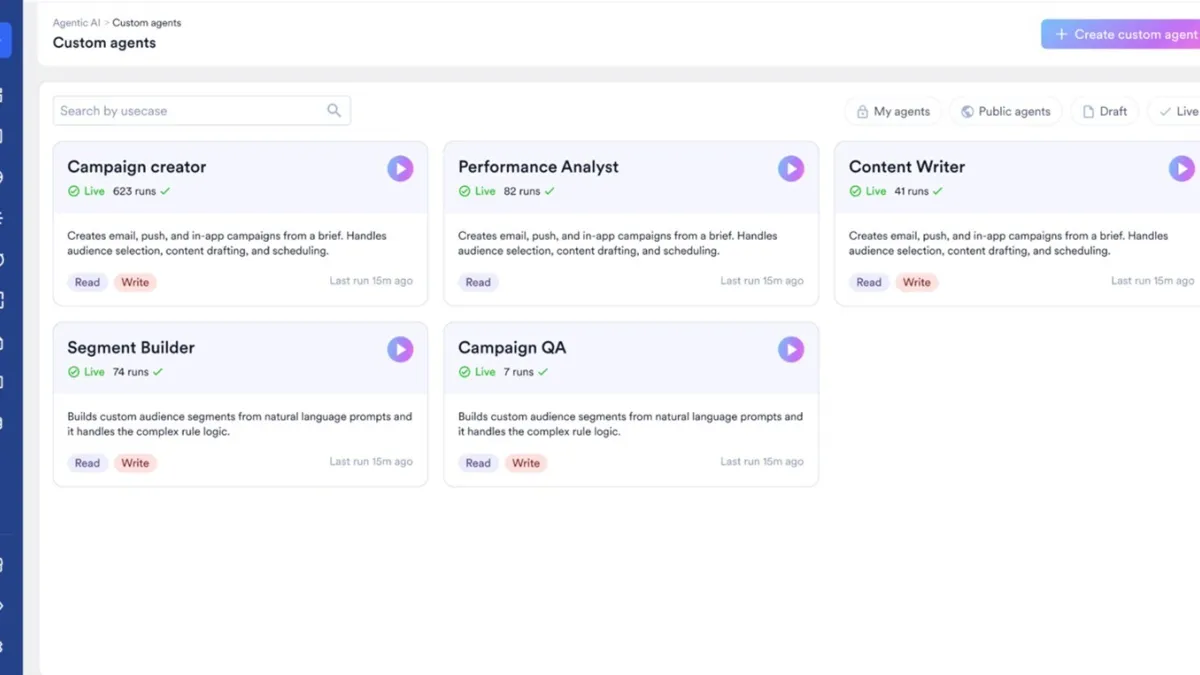Click Last run 15m ago on Performance Analyst
Viewport: 1200px width, 675px height.
[x=762, y=281]
